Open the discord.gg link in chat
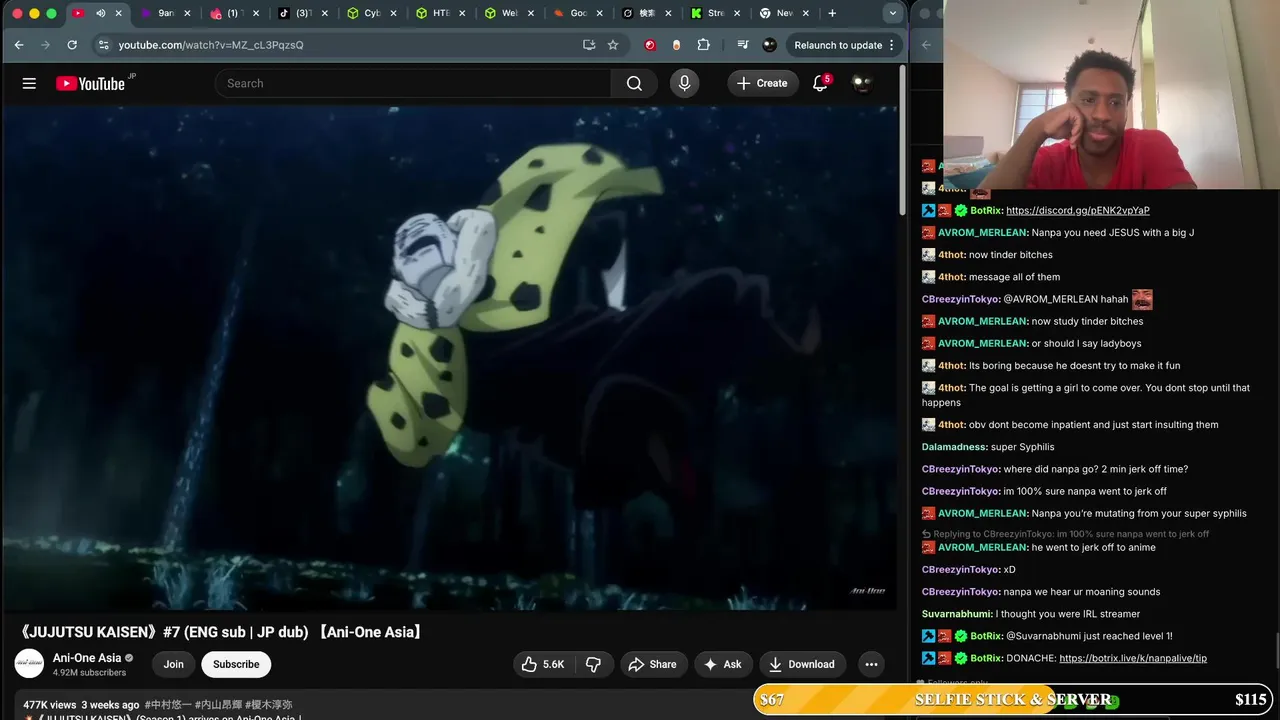This screenshot has height=720, width=1280. [x=1077, y=211]
